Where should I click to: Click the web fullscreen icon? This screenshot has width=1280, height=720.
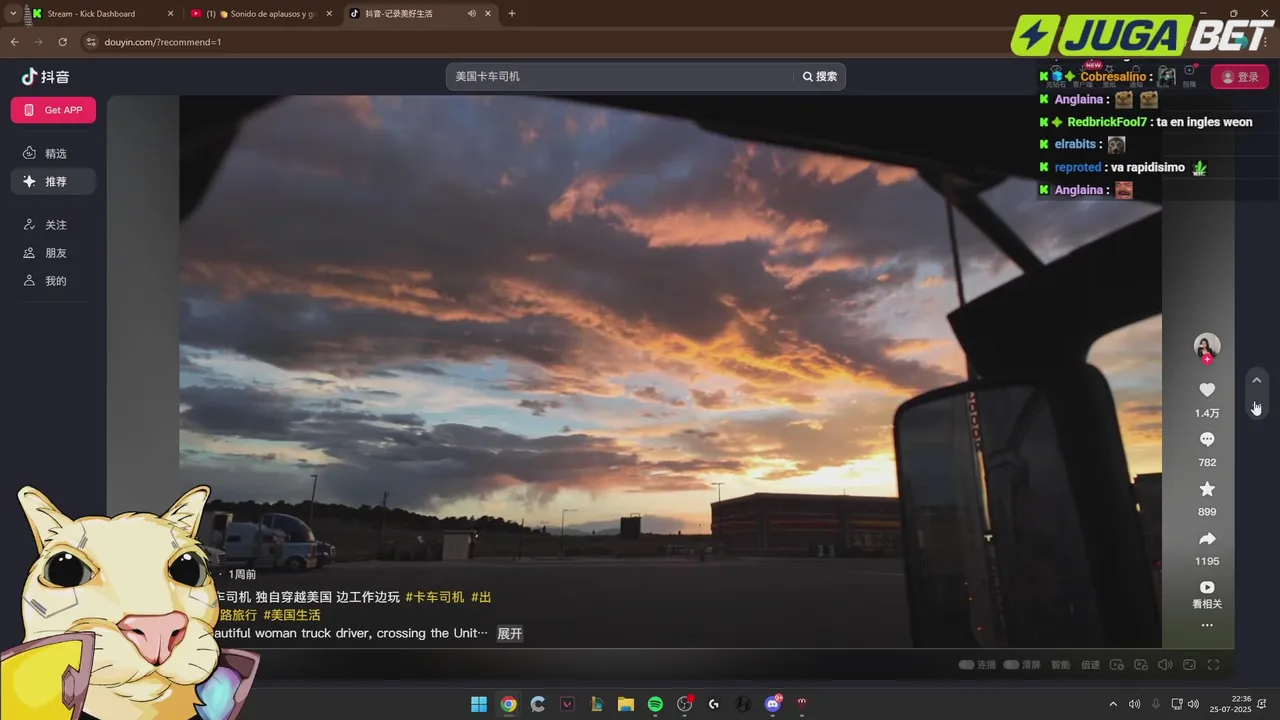click(x=1189, y=665)
